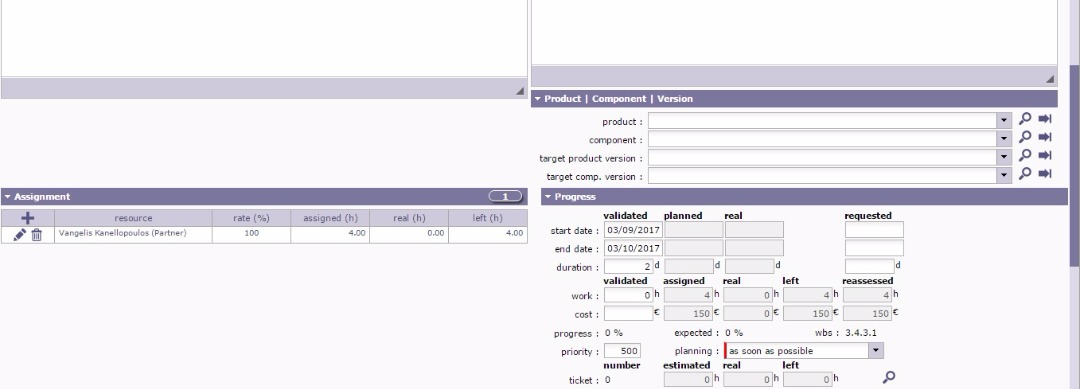Add a new assignment with plus icon
Viewport: 1080px width, 389px height.
tap(28, 218)
